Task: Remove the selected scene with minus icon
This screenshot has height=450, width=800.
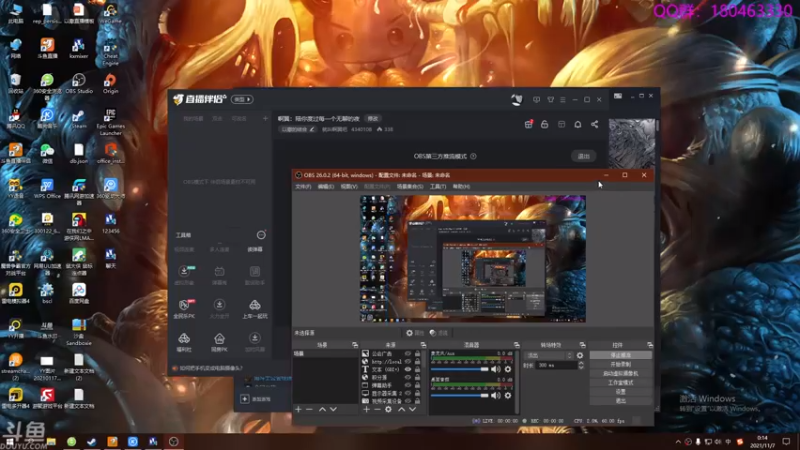Action: point(309,409)
